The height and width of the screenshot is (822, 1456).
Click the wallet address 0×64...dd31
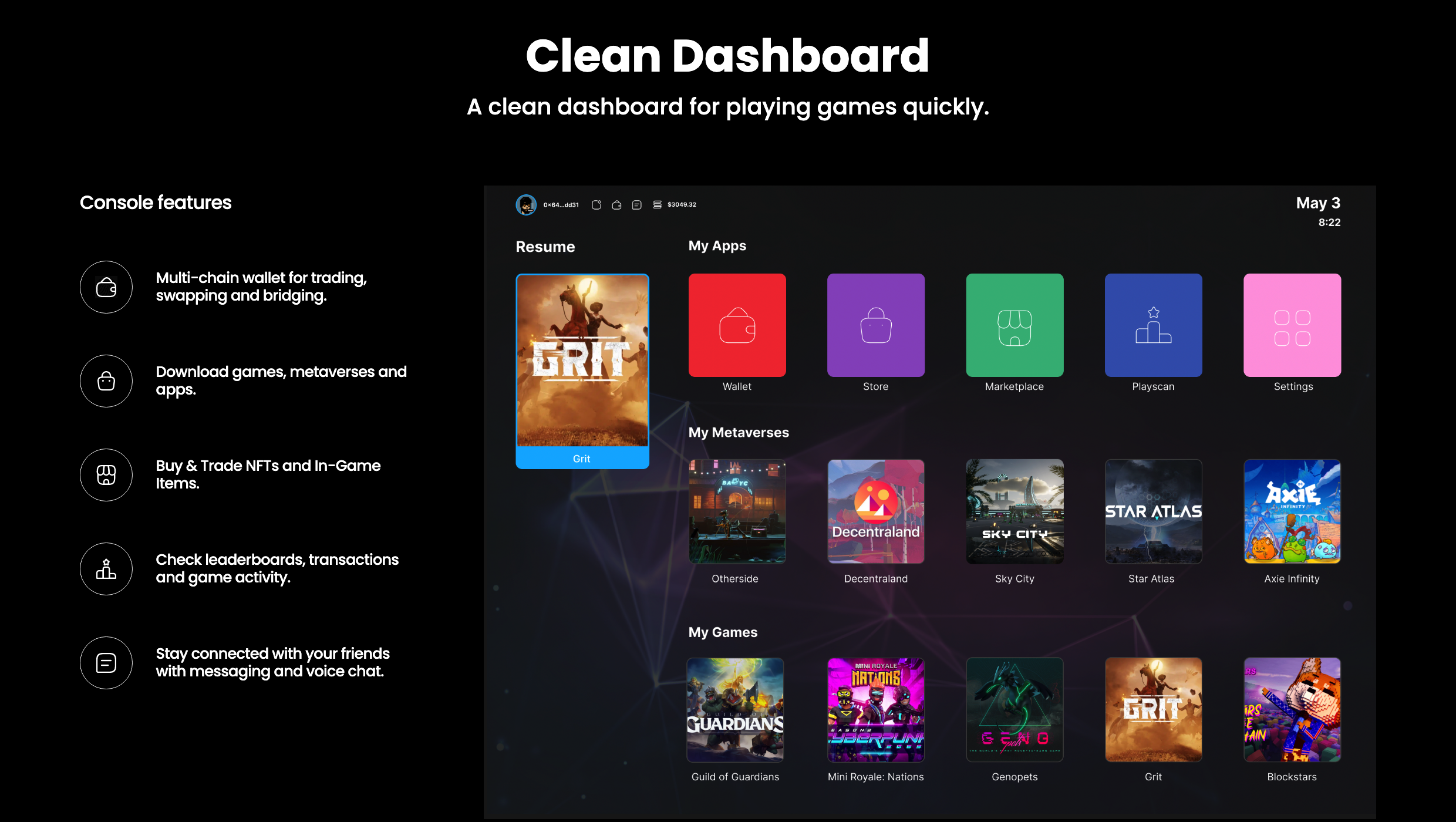pyautogui.click(x=561, y=205)
